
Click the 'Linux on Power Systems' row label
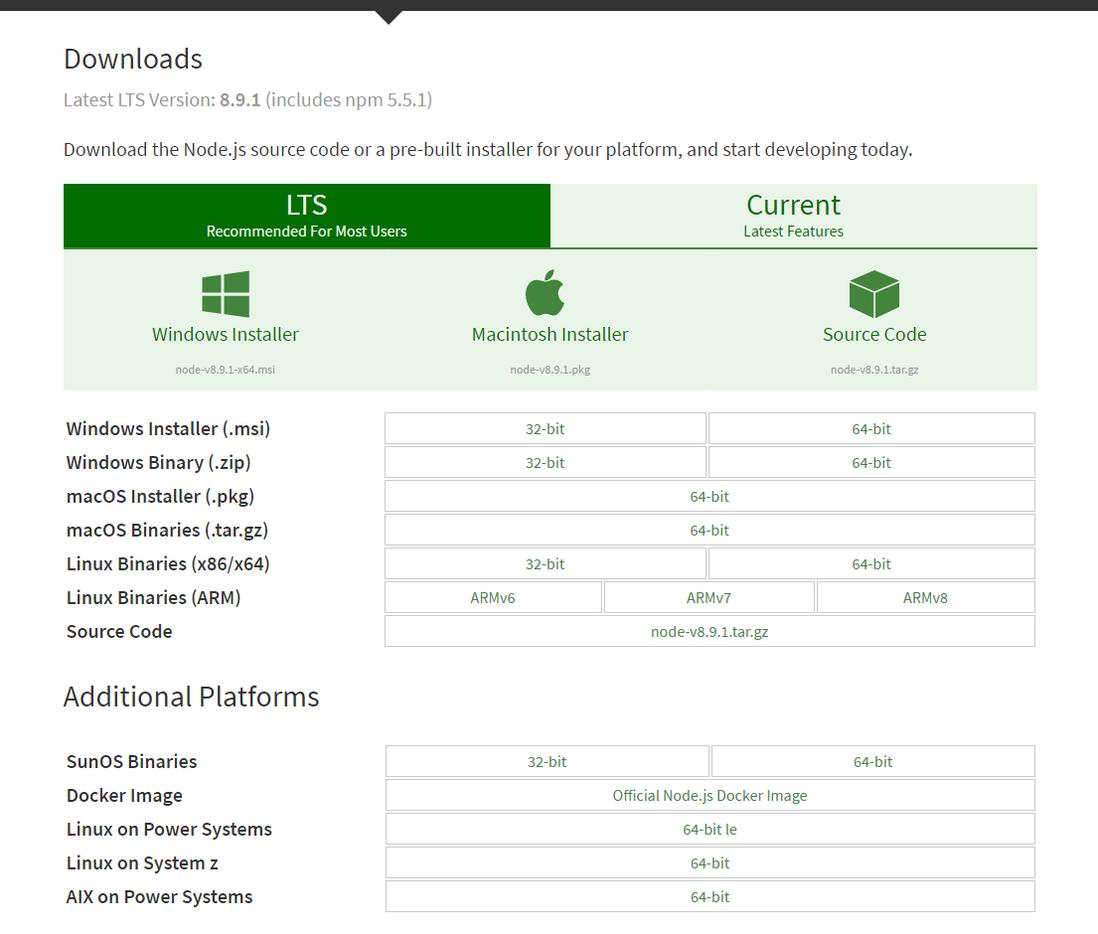click(x=169, y=829)
